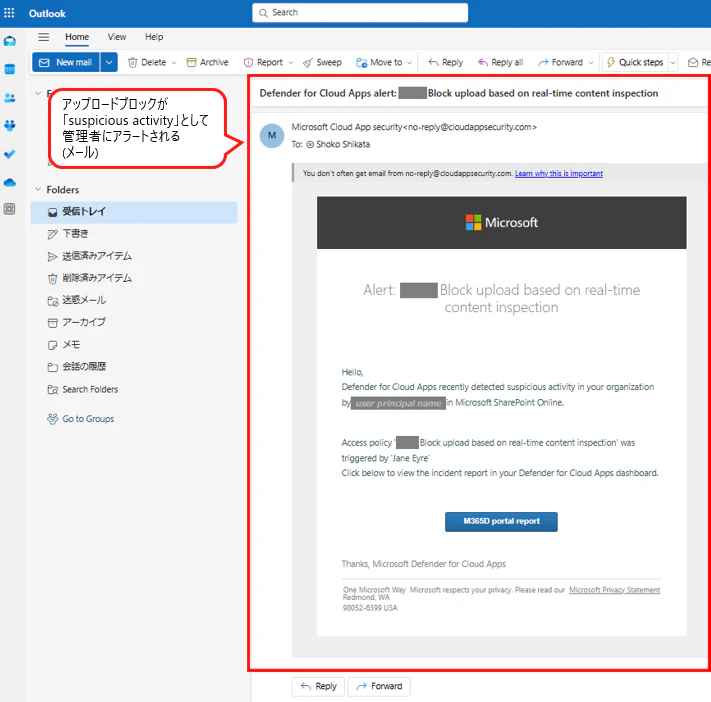The width and height of the screenshot is (711, 702).
Task: Archive the current email
Action: (208, 62)
